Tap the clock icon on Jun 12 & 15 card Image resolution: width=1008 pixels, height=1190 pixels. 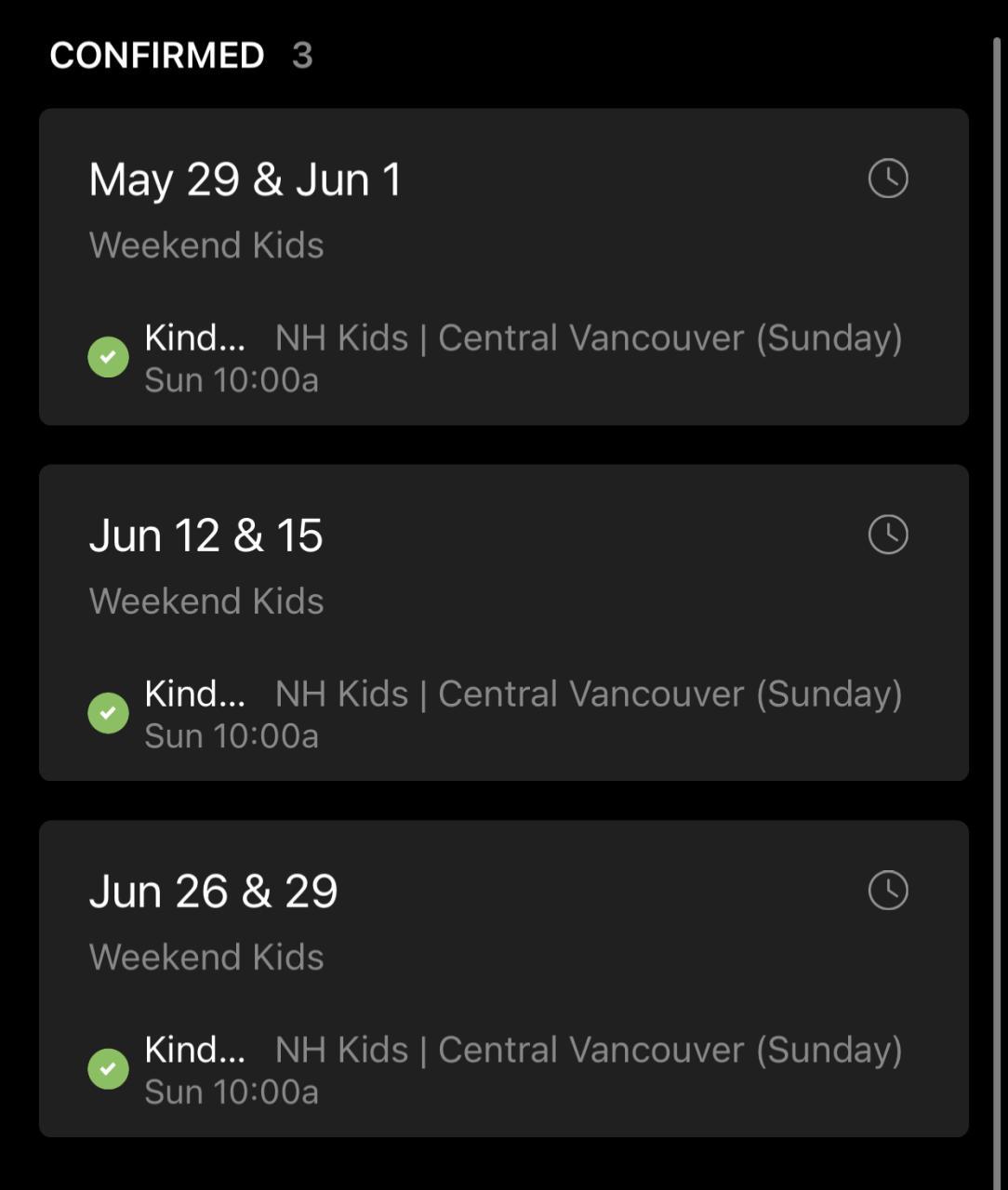pos(888,535)
